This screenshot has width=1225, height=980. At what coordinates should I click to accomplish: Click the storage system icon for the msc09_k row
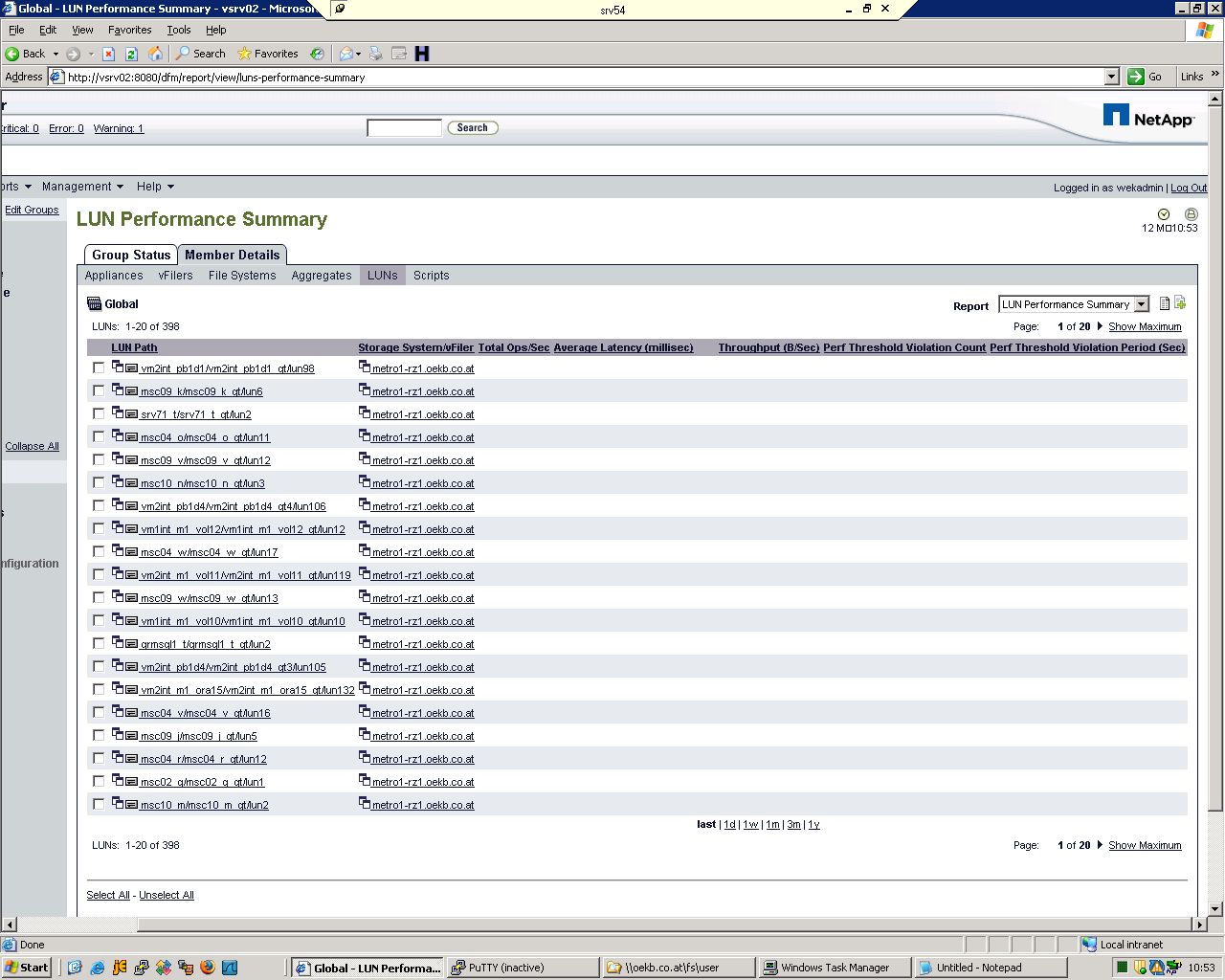click(x=365, y=389)
